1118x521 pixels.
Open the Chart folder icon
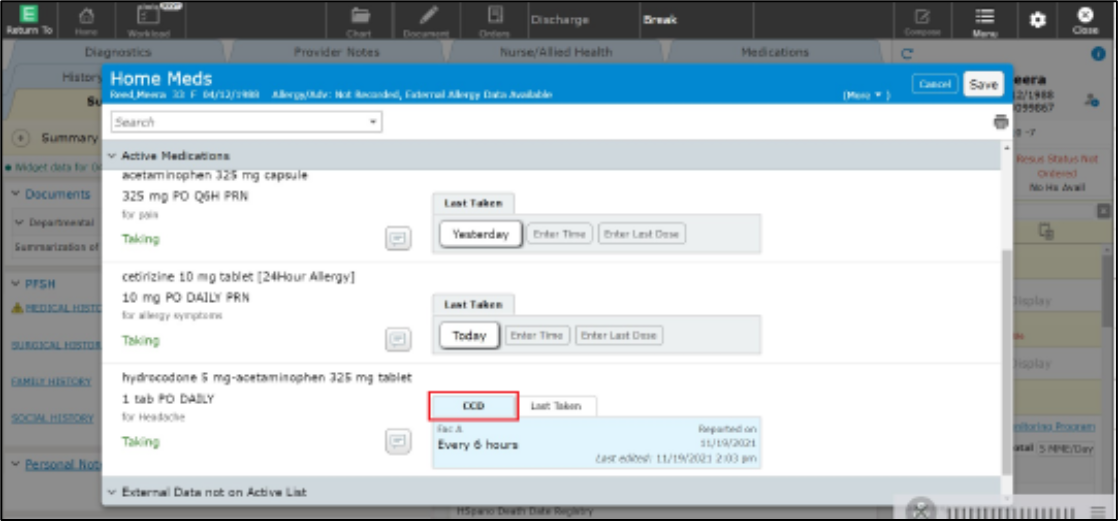(x=359, y=18)
